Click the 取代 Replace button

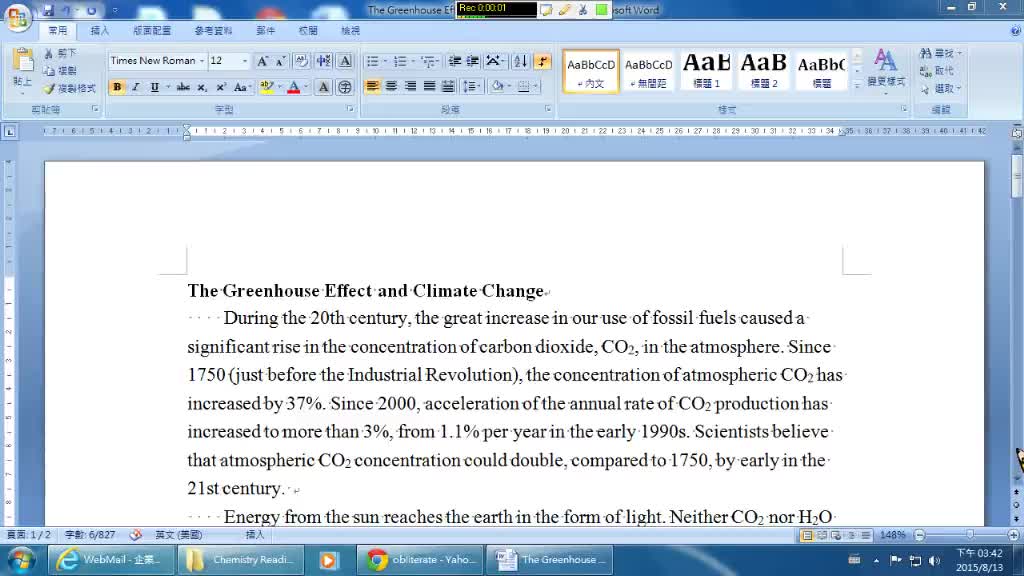936,71
